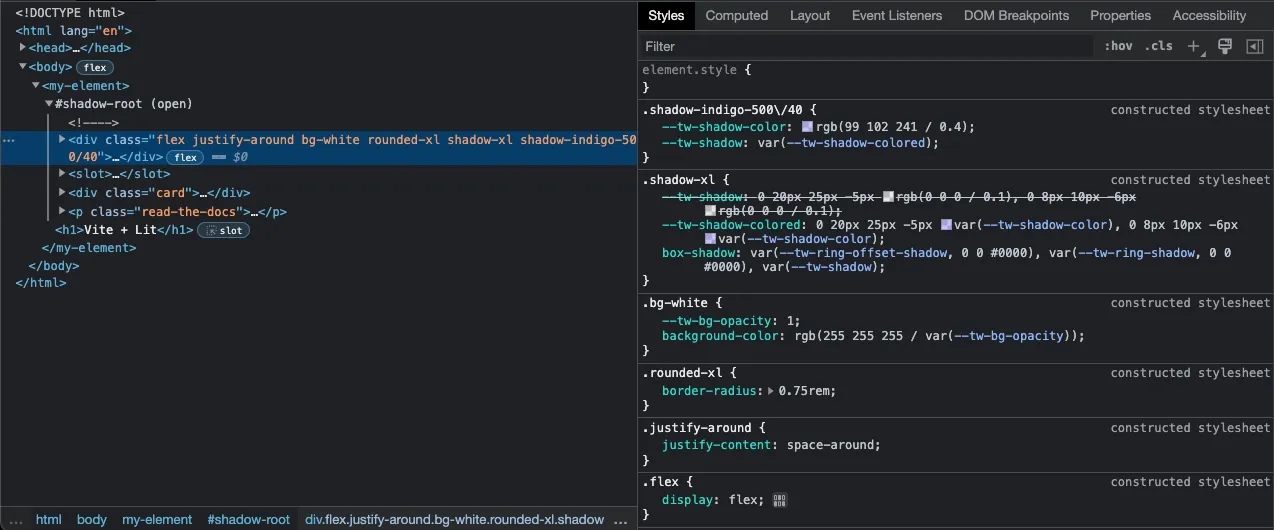Select html in the breadcrumb bar
This screenshot has height=530, width=1274.
[49, 519]
